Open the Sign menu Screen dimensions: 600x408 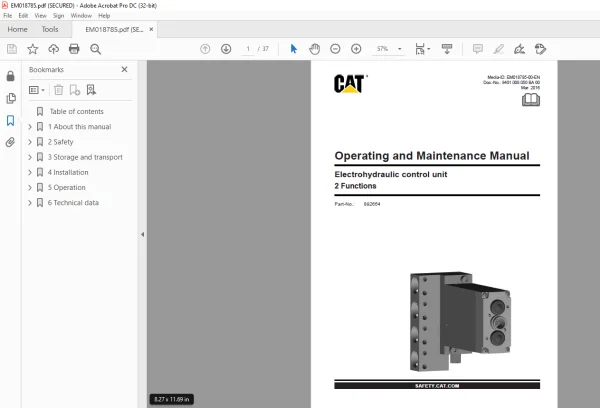(59, 16)
